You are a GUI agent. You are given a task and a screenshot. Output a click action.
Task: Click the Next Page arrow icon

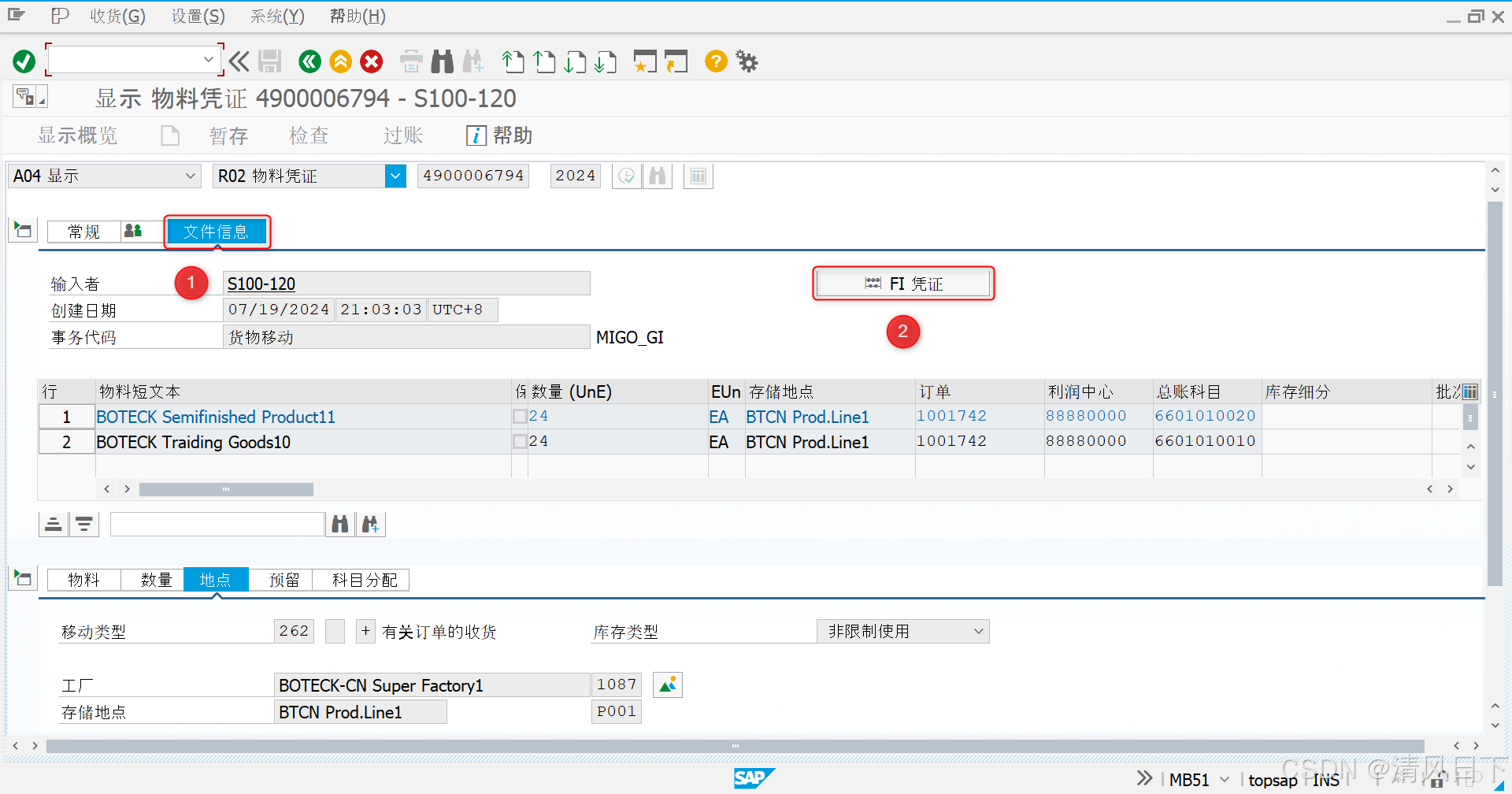[x=575, y=61]
